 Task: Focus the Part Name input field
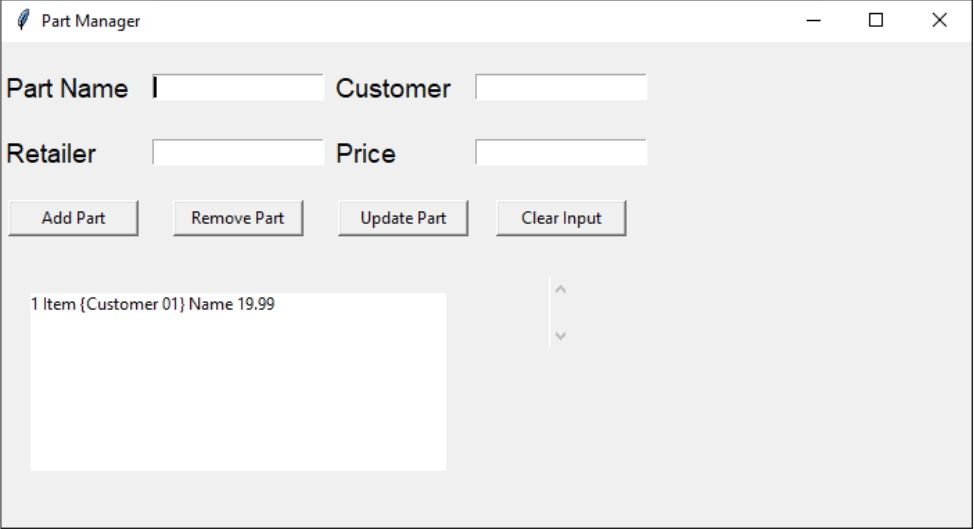click(x=238, y=87)
